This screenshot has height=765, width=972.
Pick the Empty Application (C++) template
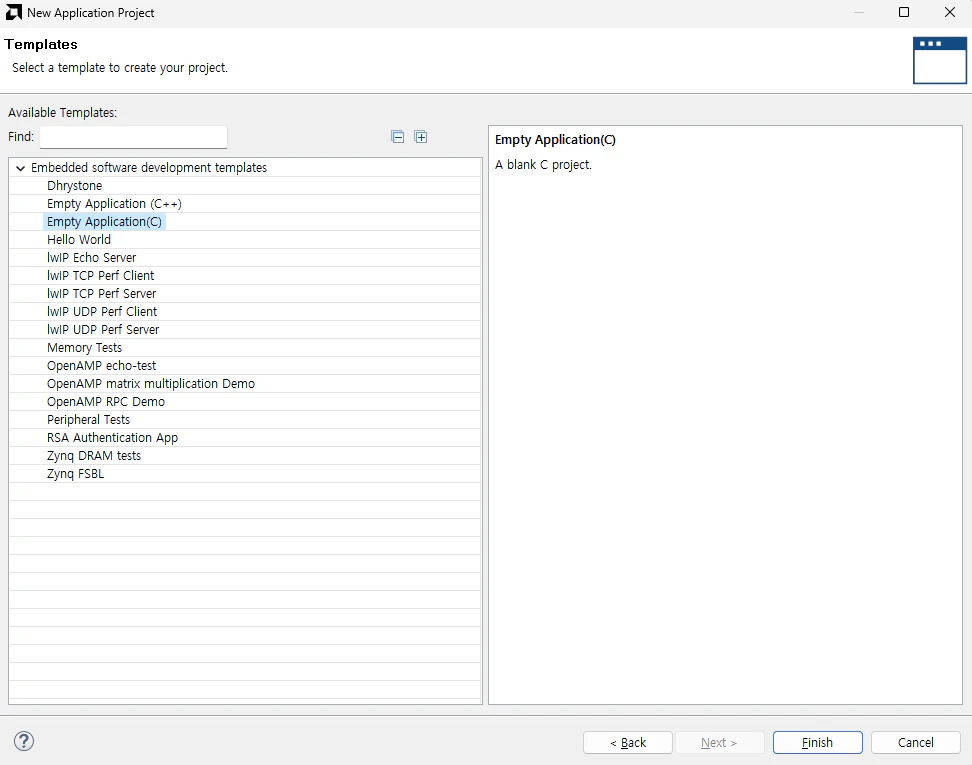pyautogui.click(x=114, y=203)
